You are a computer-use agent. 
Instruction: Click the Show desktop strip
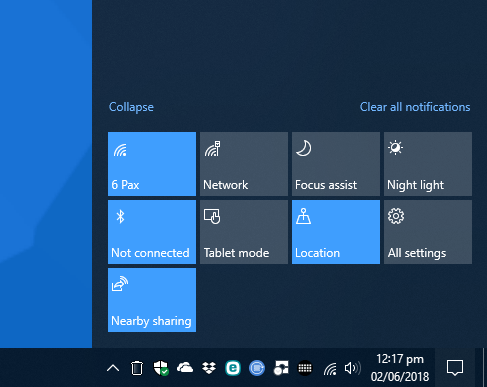click(485, 368)
